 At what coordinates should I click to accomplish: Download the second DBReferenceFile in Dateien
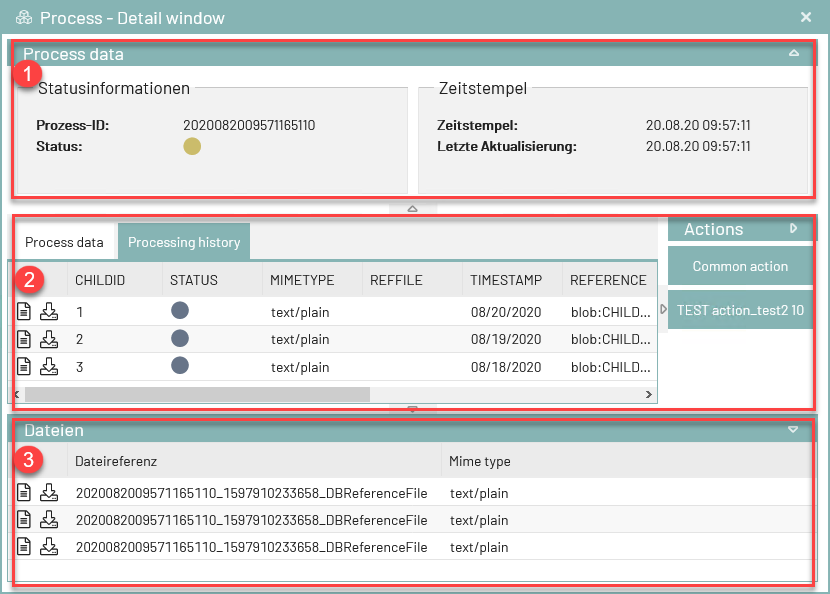48,520
